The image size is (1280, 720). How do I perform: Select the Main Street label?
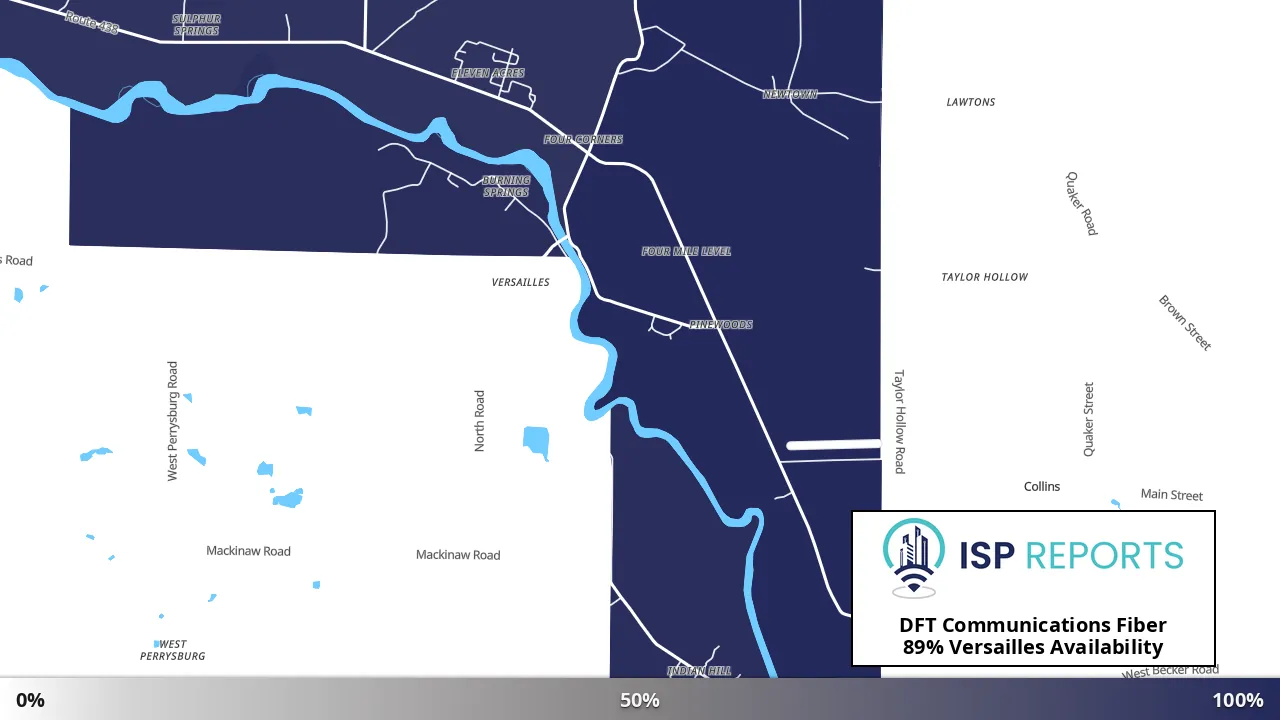click(1172, 495)
